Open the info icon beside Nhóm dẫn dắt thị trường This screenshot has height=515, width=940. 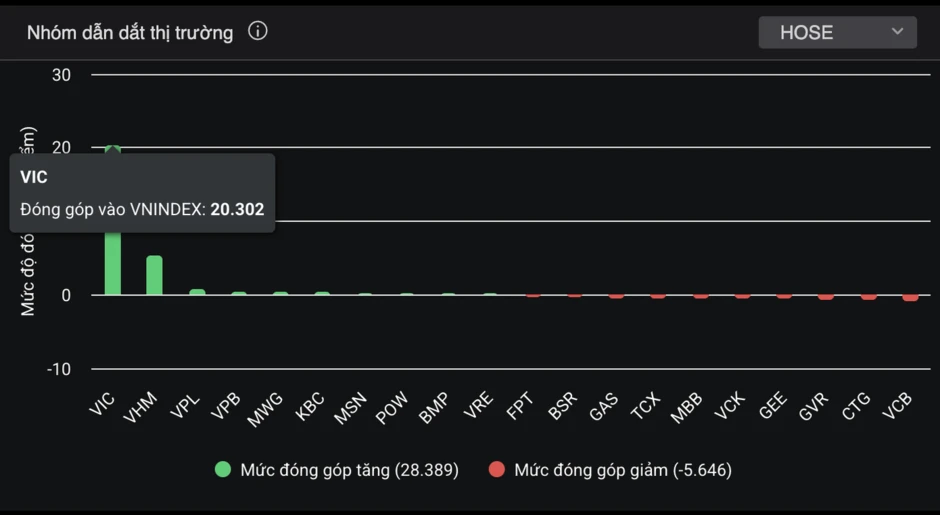click(x=258, y=31)
